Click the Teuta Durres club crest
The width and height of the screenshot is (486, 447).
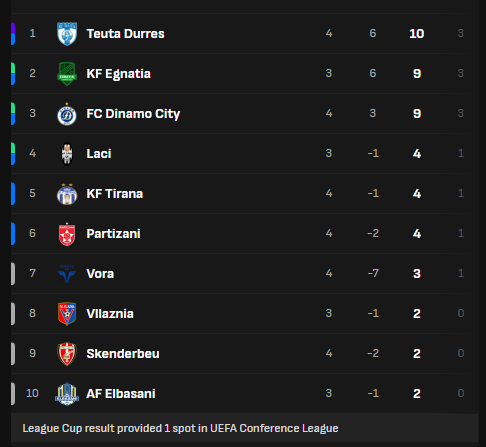67,34
